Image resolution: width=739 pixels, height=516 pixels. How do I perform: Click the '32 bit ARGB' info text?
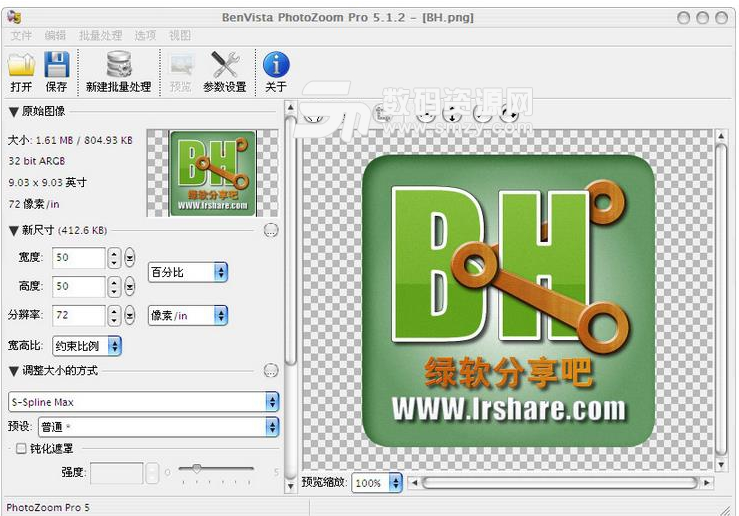[37, 161]
